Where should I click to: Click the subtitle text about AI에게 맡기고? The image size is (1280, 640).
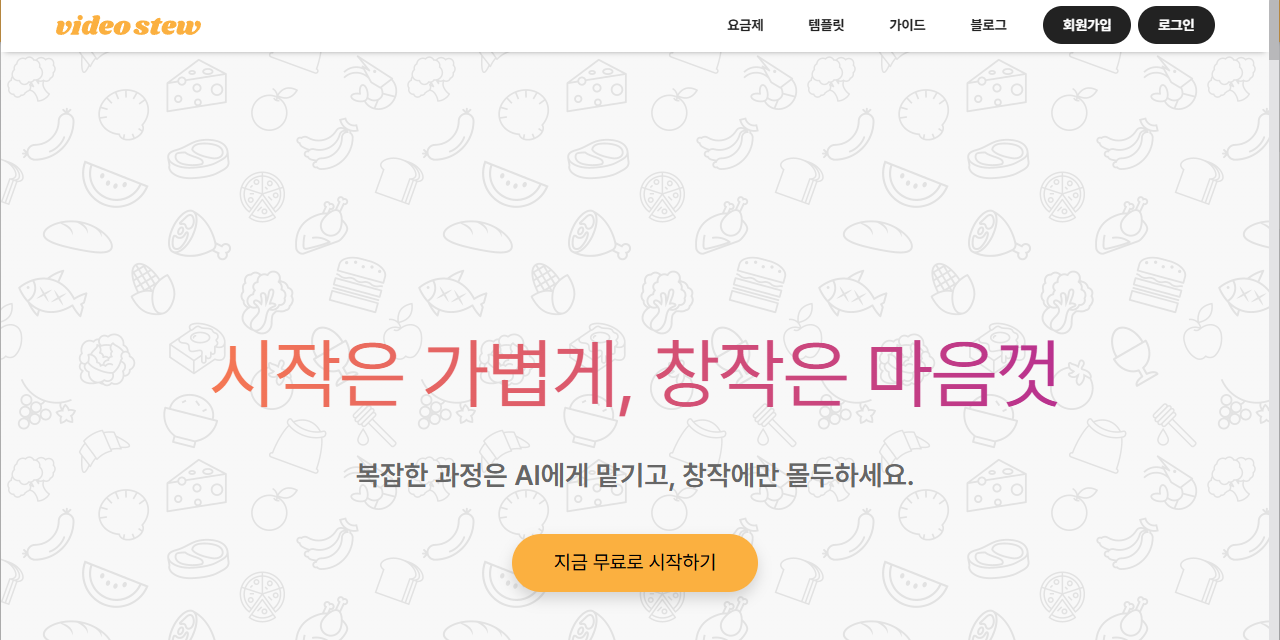pyautogui.click(x=635, y=474)
